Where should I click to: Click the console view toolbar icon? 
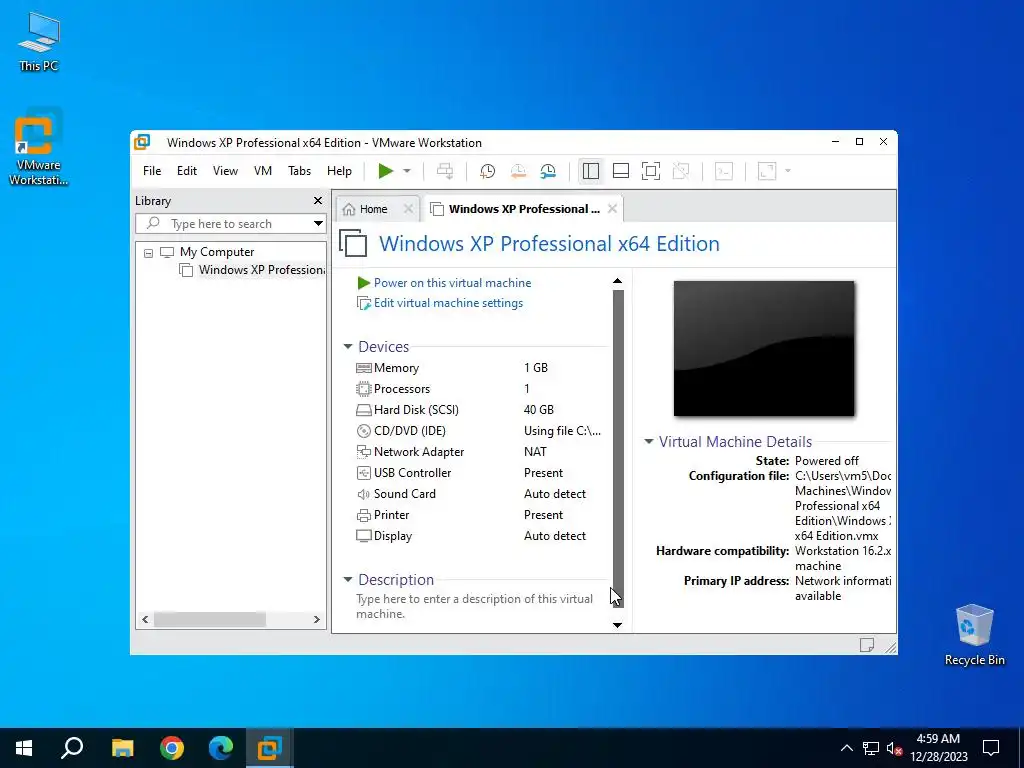click(724, 171)
